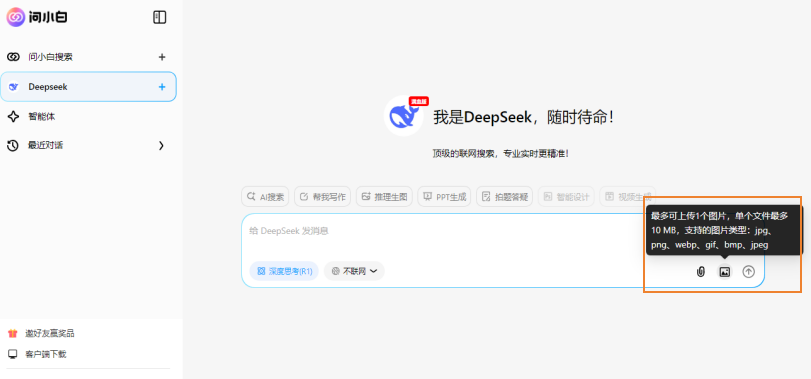The image size is (811, 379).
Task: Expand 最近对话 with the chevron
Action: tap(161, 146)
